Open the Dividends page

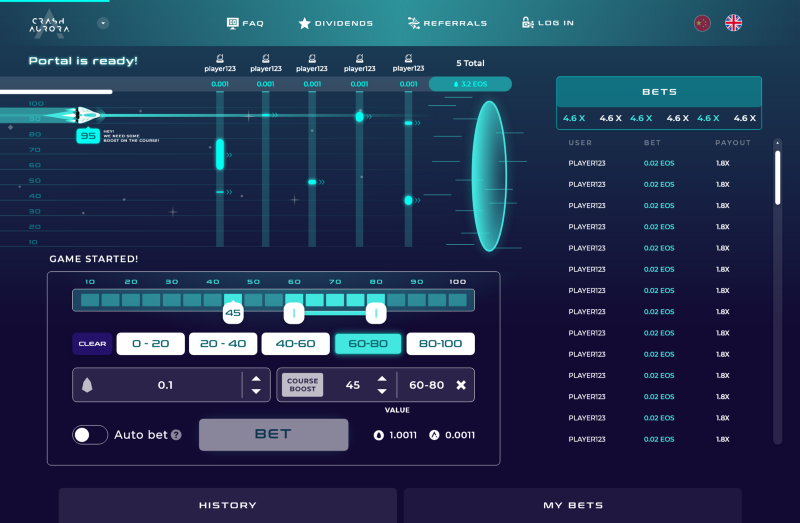point(336,23)
